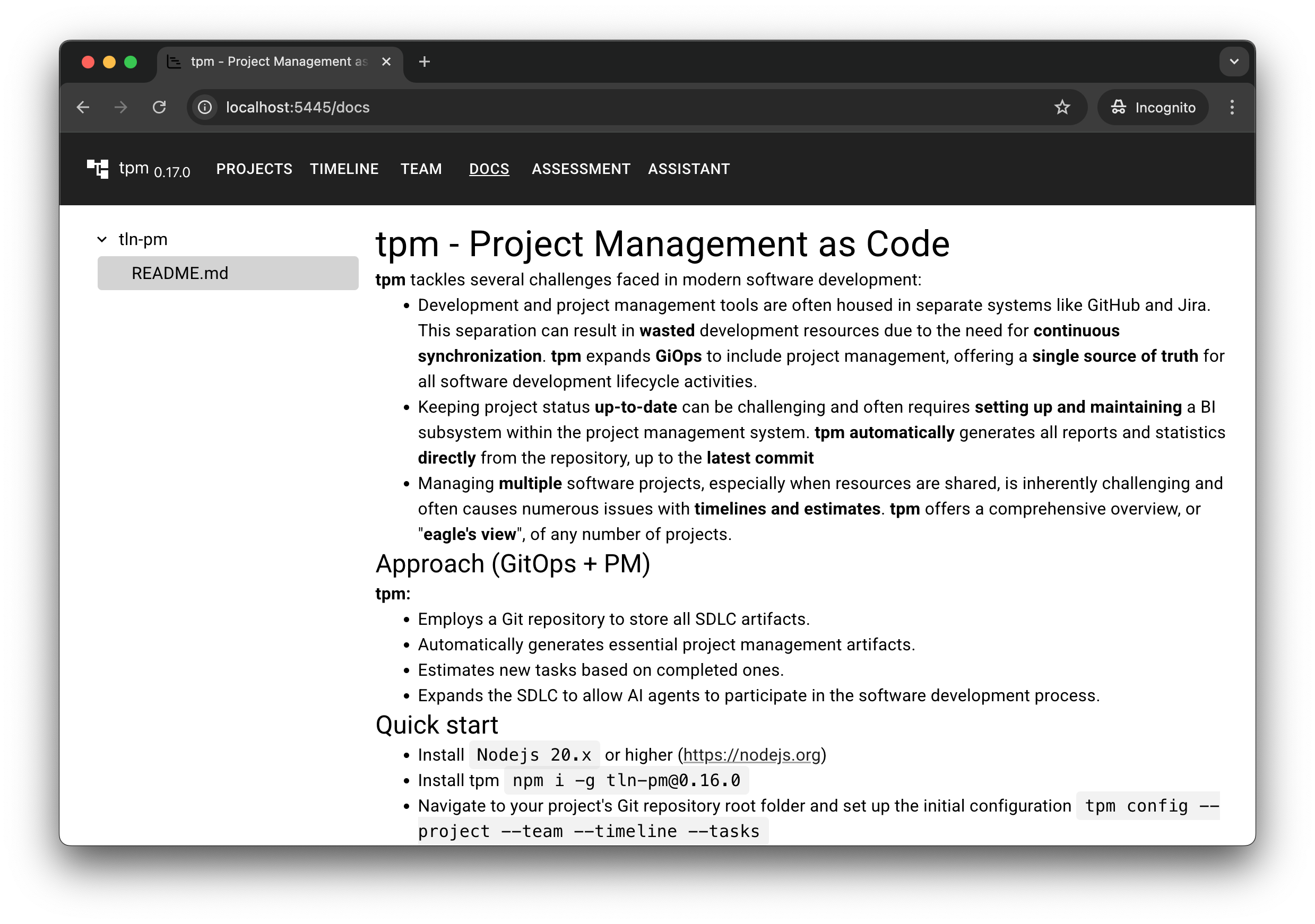Switch to the Team page
1315x924 pixels.
[x=421, y=169]
